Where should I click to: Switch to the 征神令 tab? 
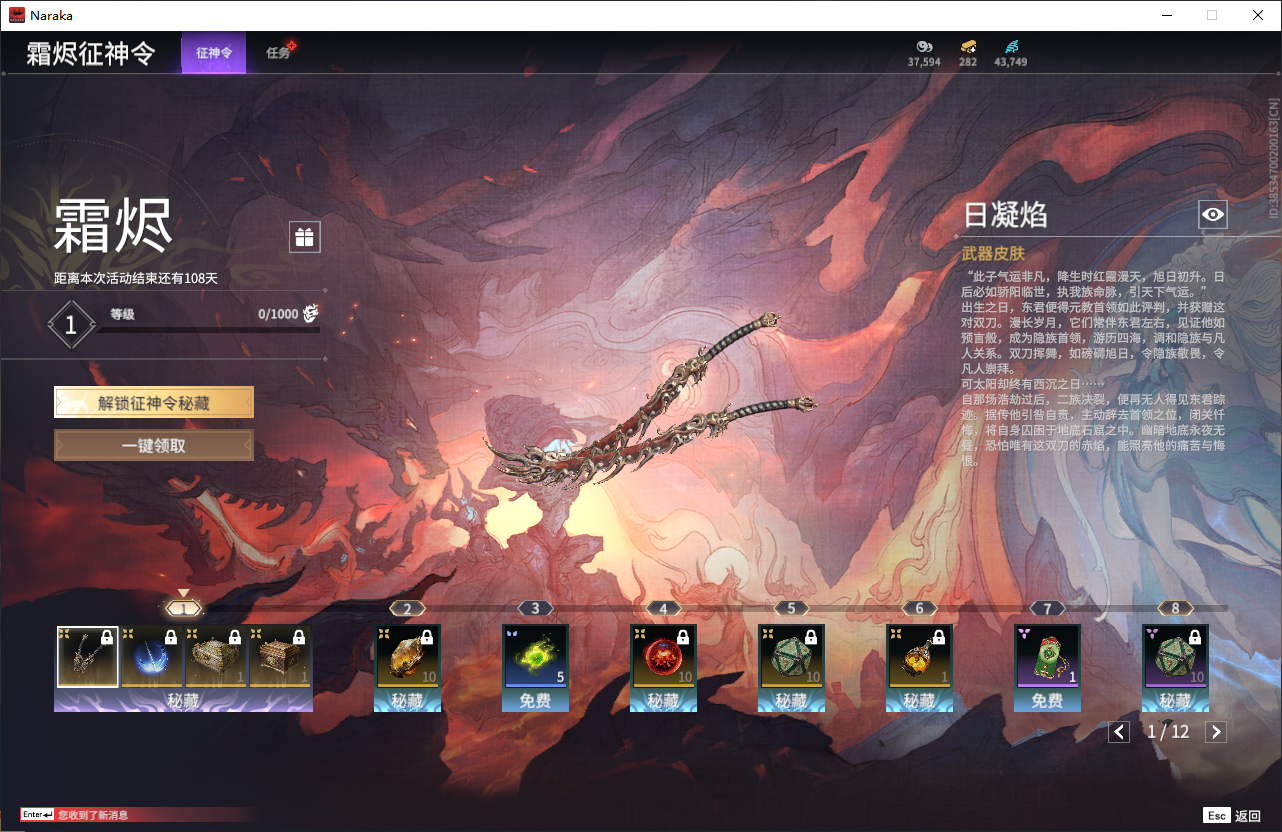pos(213,53)
